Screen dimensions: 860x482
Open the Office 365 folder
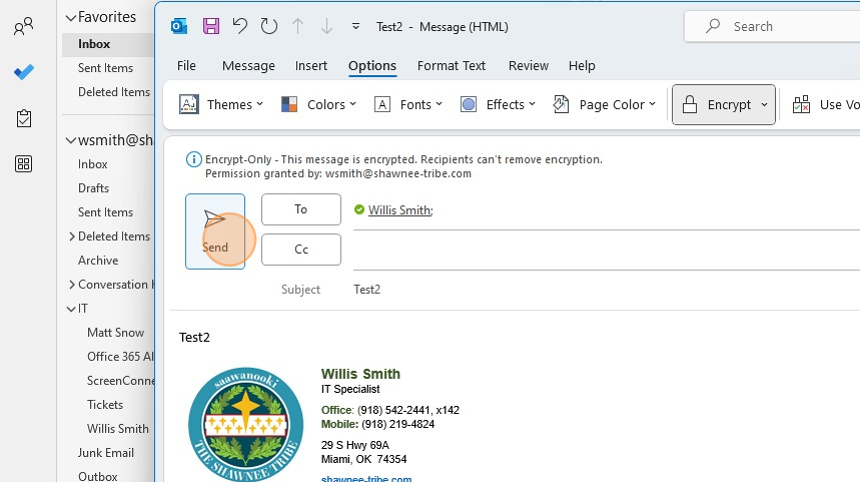point(120,356)
